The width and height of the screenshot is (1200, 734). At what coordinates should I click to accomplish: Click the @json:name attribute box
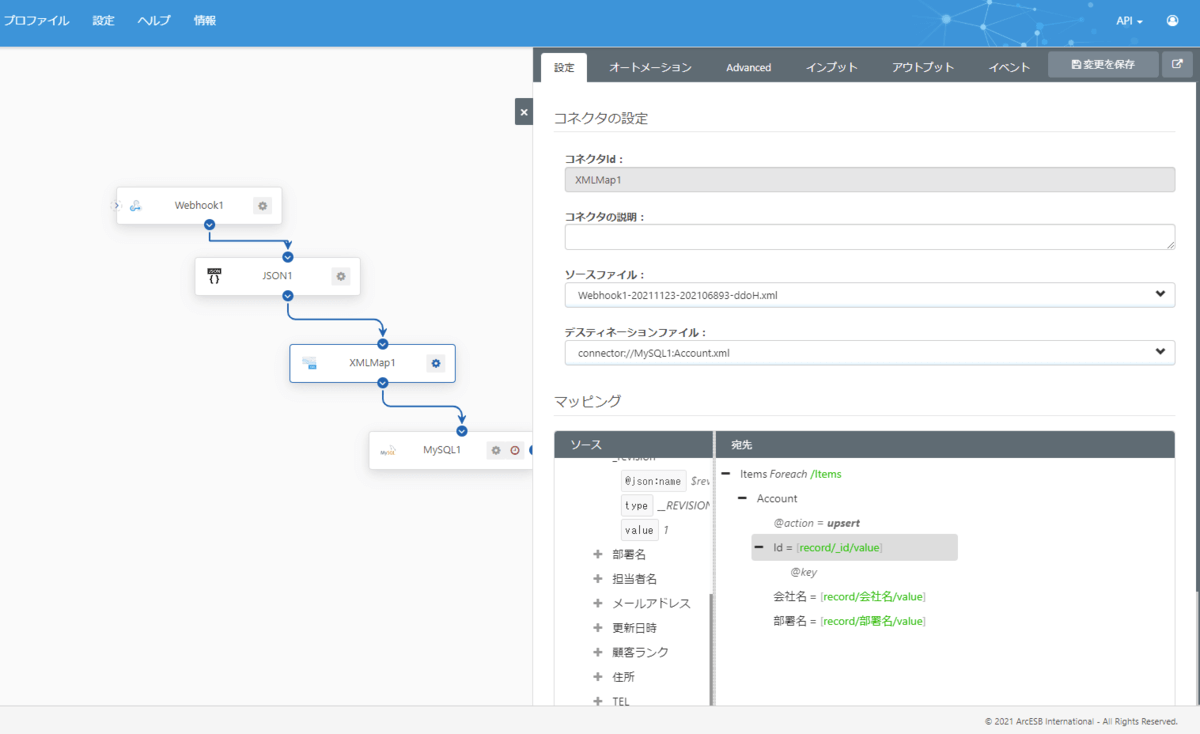pyautogui.click(x=654, y=480)
